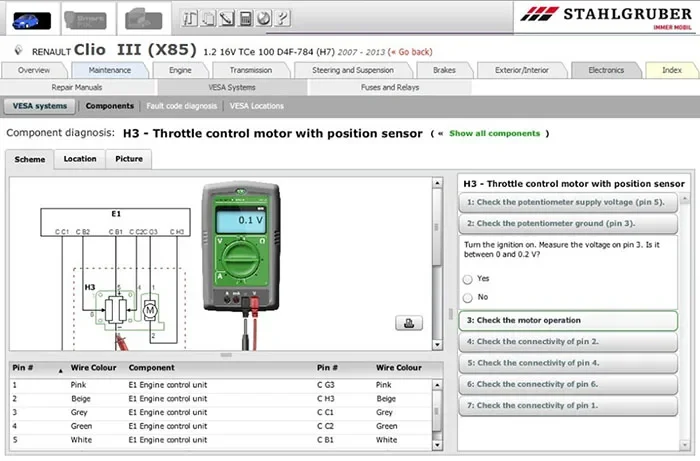Click the globe toolbar icon
This screenshot has height=461, width=700.
pyautogui.click(x=264, y=18)
